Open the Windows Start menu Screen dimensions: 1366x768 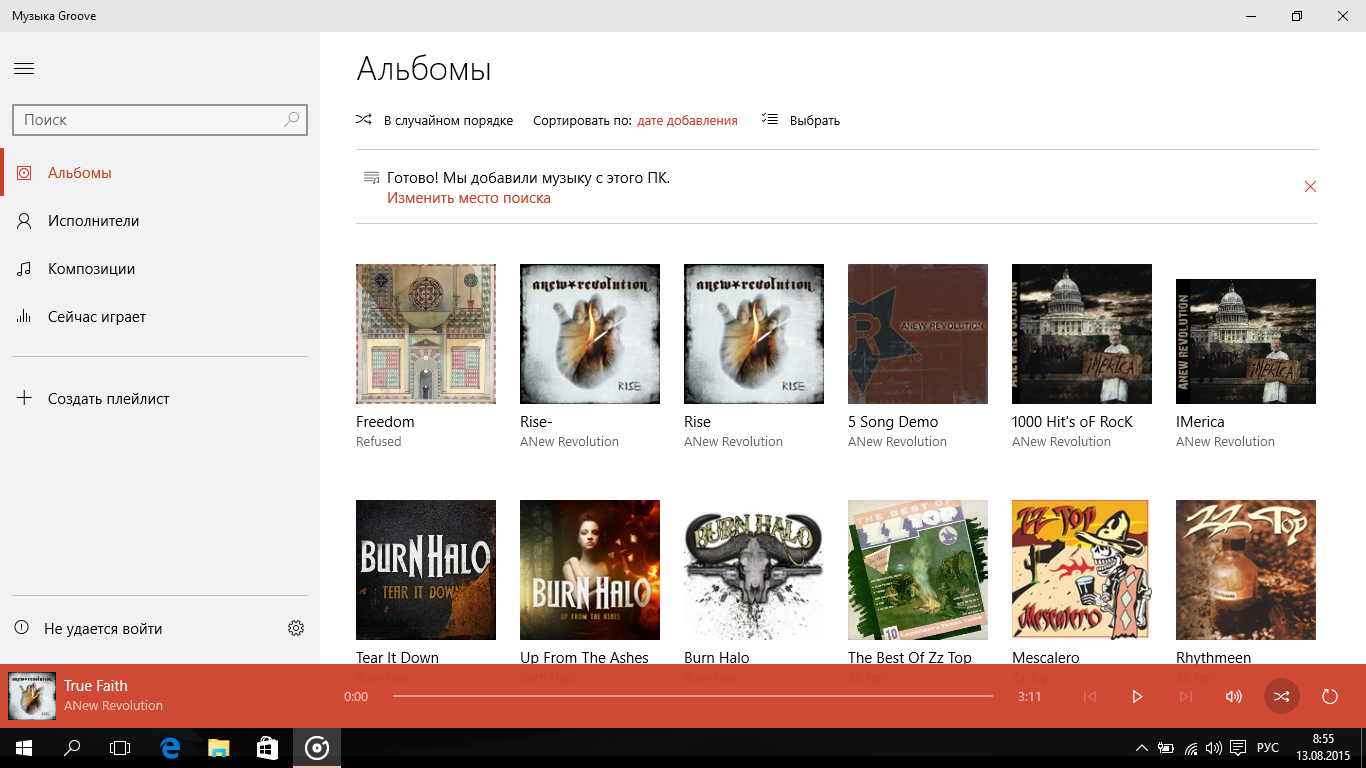[x=24, y=748]
